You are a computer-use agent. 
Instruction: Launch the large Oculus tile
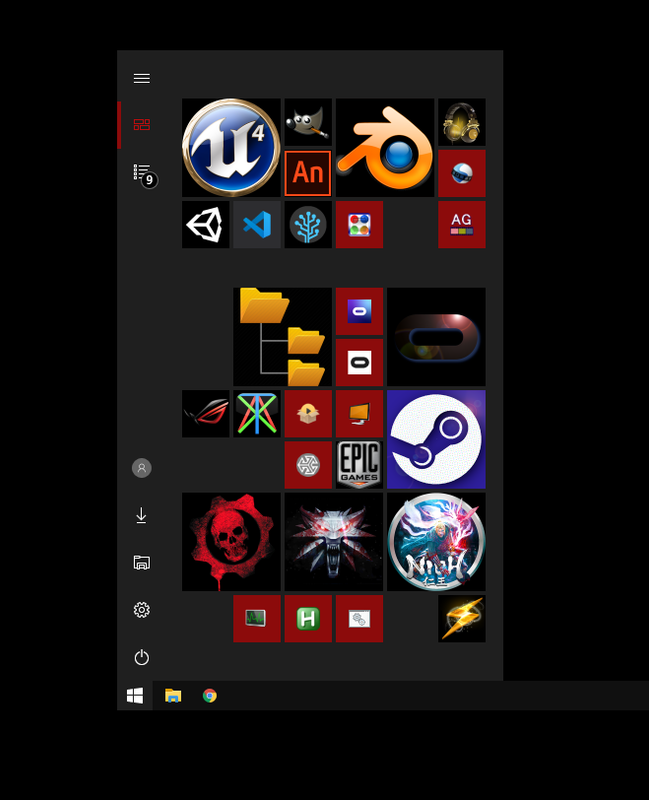(436, 337)
